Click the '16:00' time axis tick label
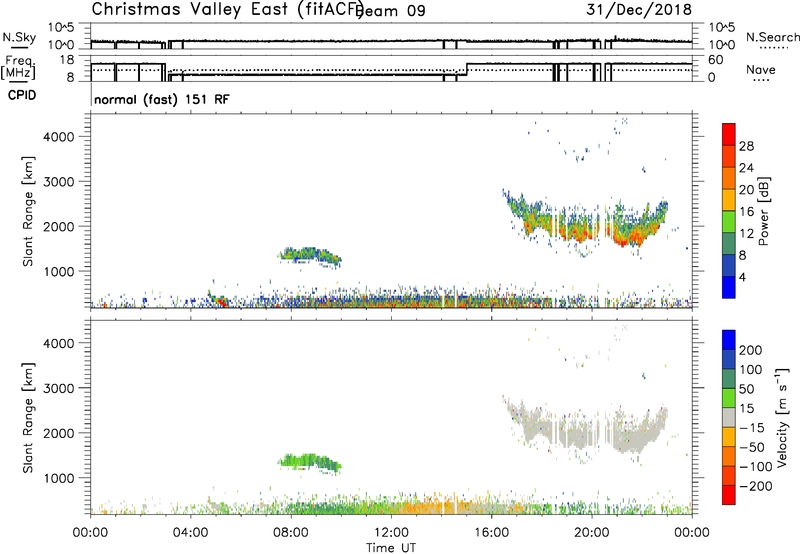 click(491, 533)
